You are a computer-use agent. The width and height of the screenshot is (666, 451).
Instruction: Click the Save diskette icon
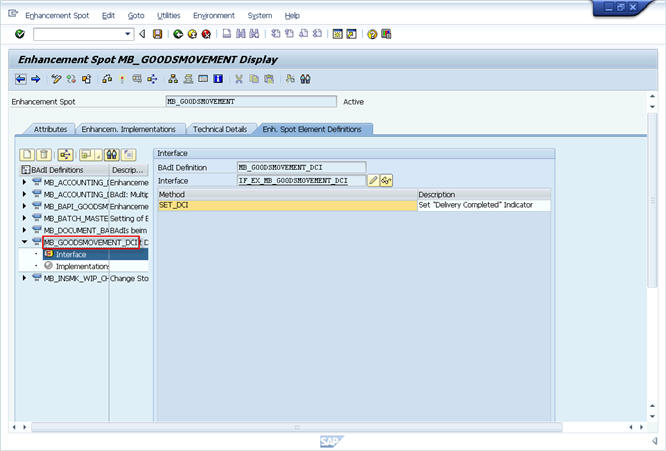[x=157, y=33]
